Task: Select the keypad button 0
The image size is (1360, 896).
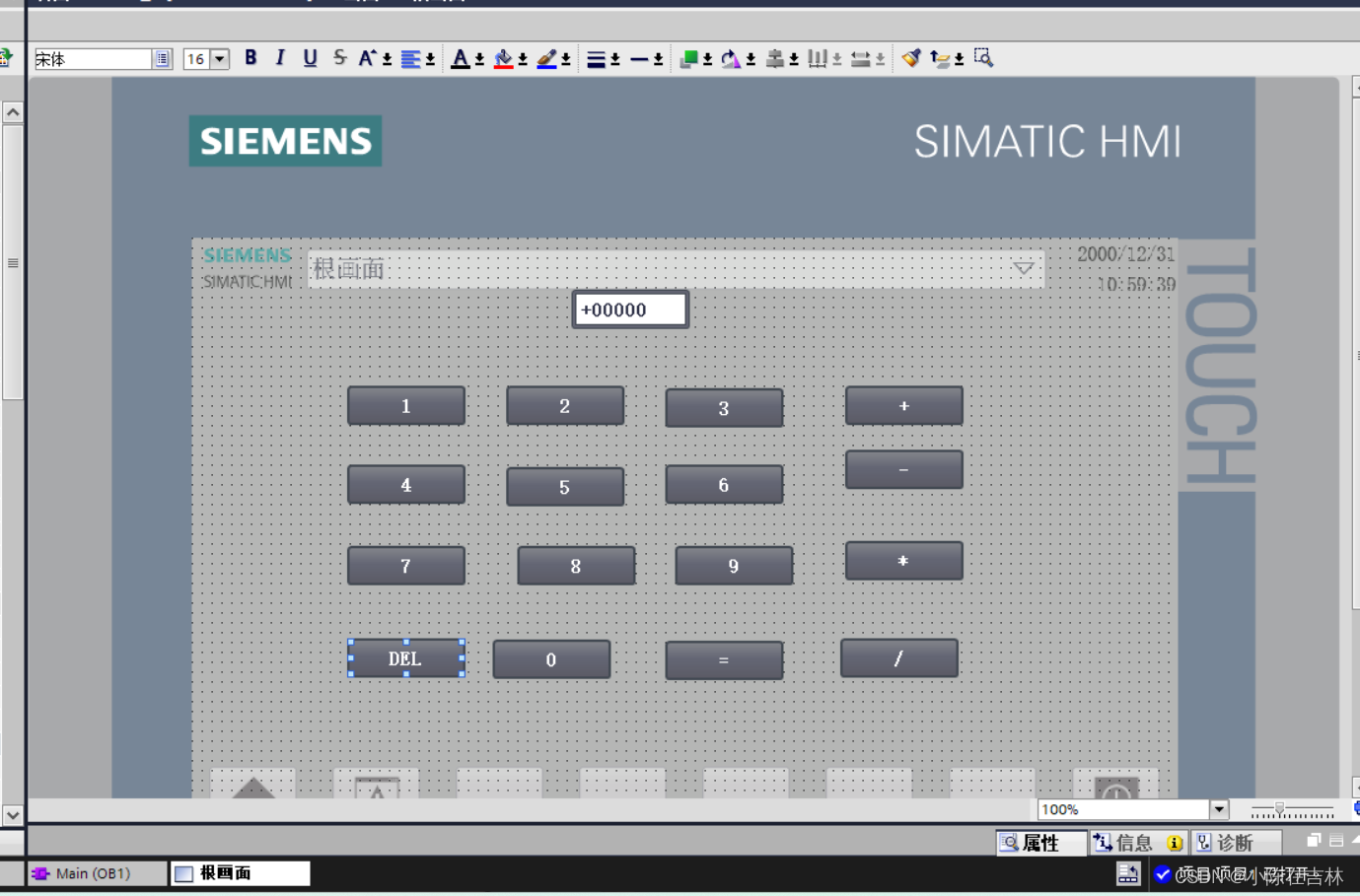Action: [x=551, y=659]
